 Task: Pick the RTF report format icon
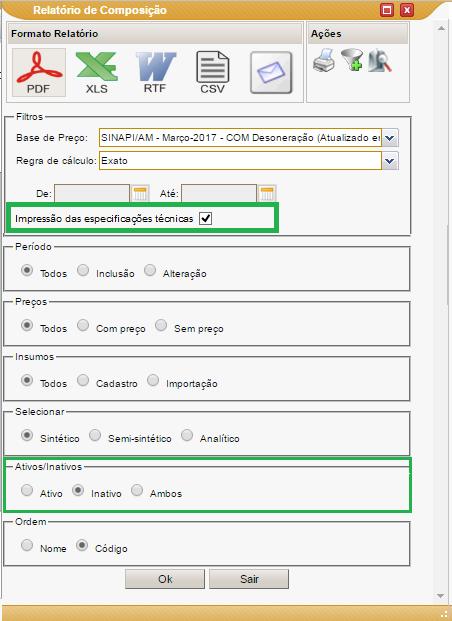[x=155, y=72]
